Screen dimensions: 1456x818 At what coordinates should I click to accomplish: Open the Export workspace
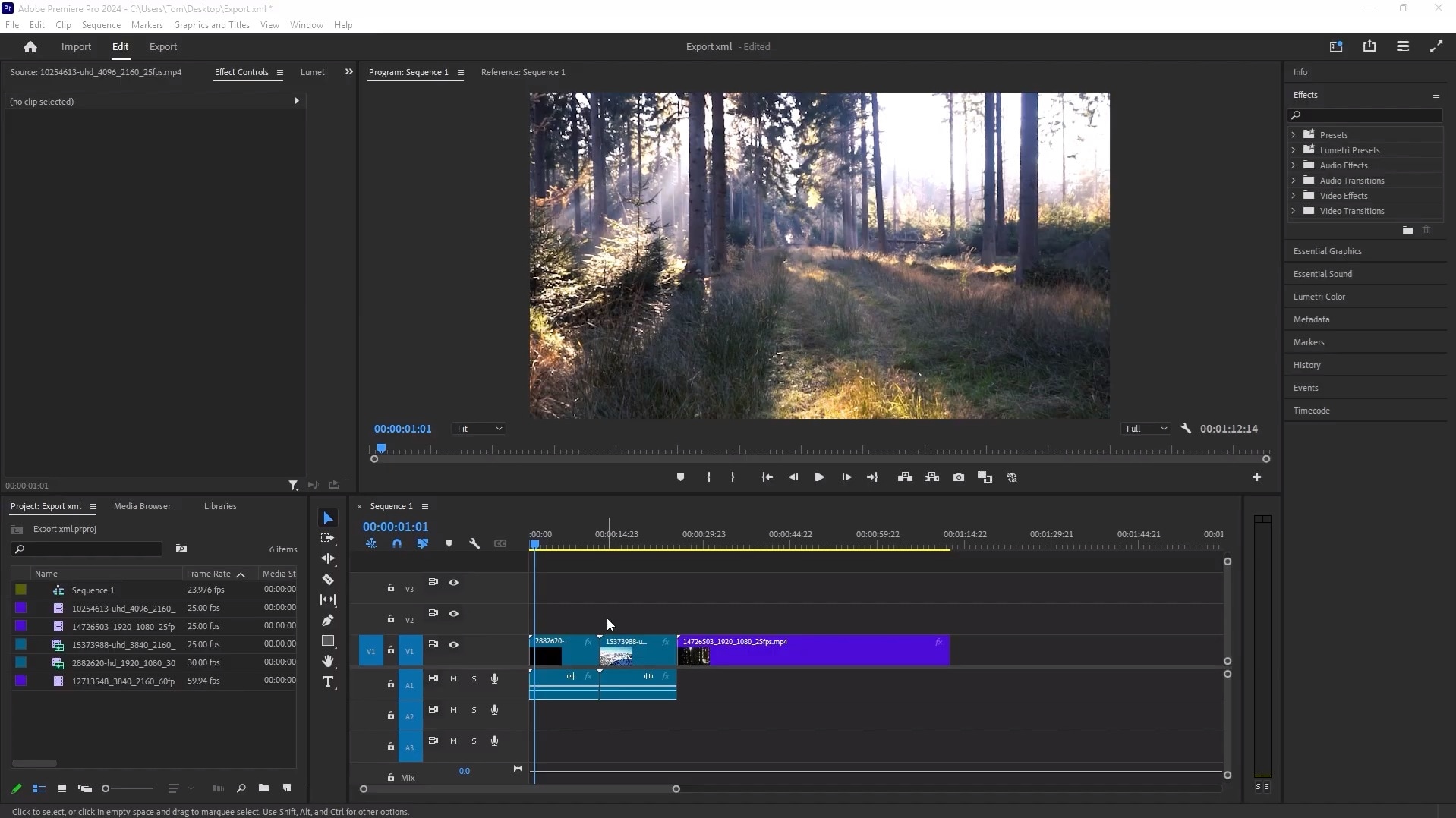tap(163, 47)
